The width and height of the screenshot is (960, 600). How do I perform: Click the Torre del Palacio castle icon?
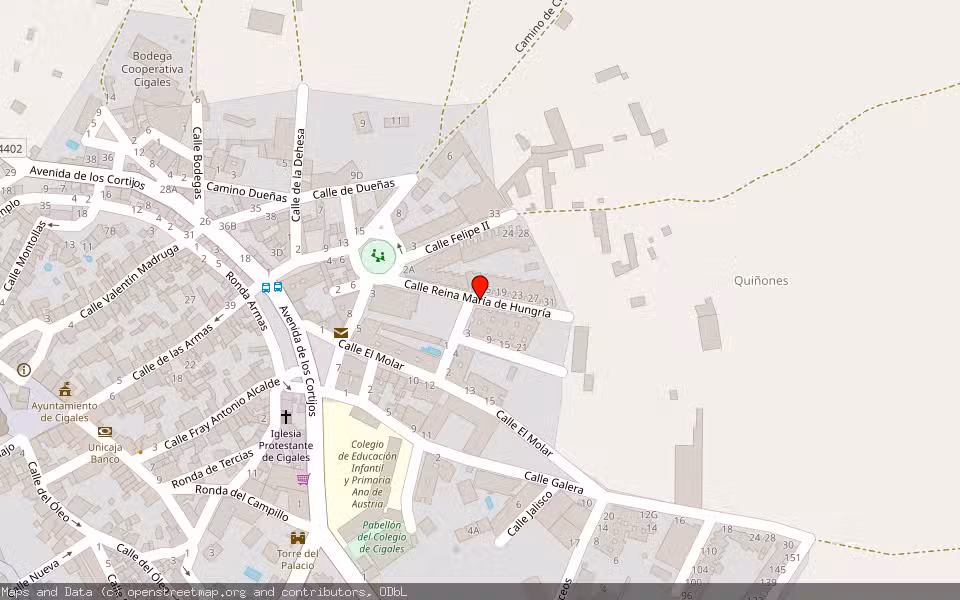pos(298,538)
